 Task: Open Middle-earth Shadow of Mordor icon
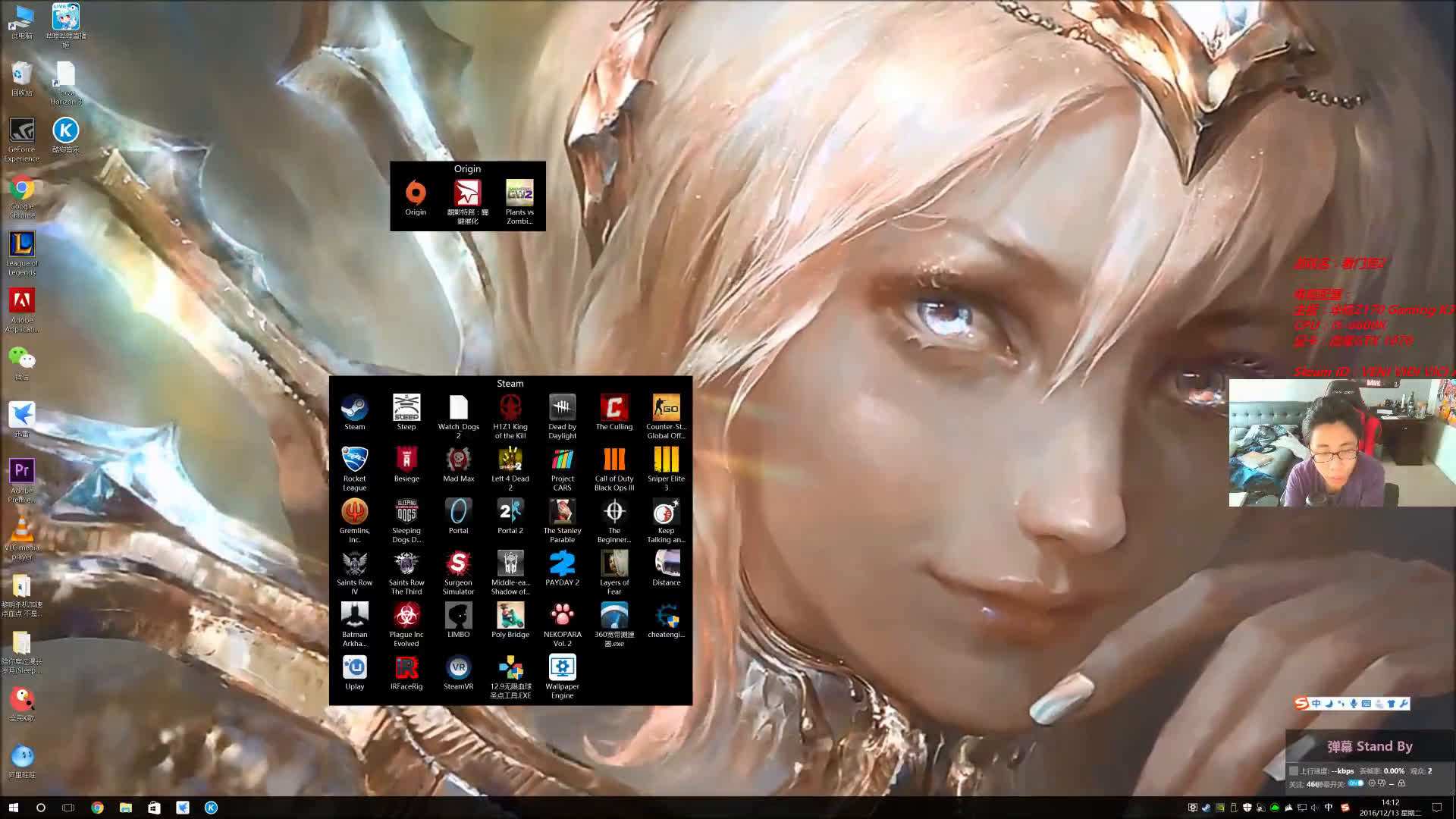(x=510, y=573)
